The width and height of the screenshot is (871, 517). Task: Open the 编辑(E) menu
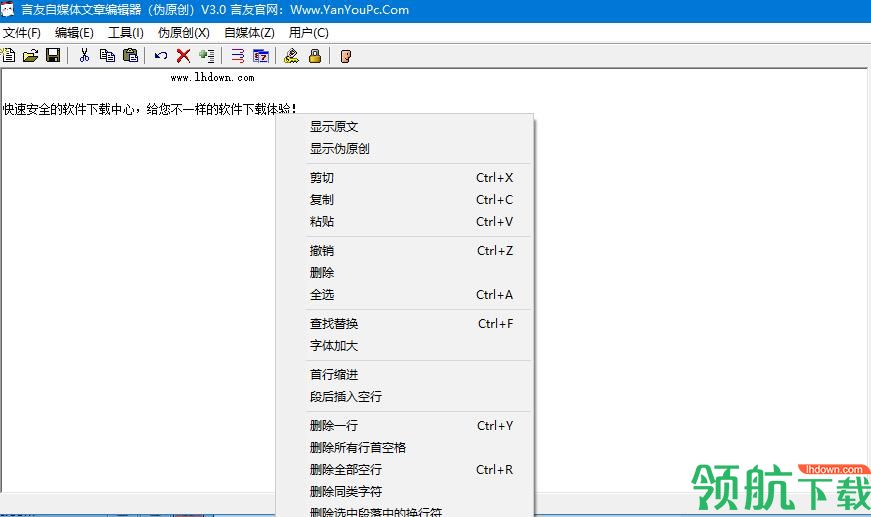(x=74, y=33)
